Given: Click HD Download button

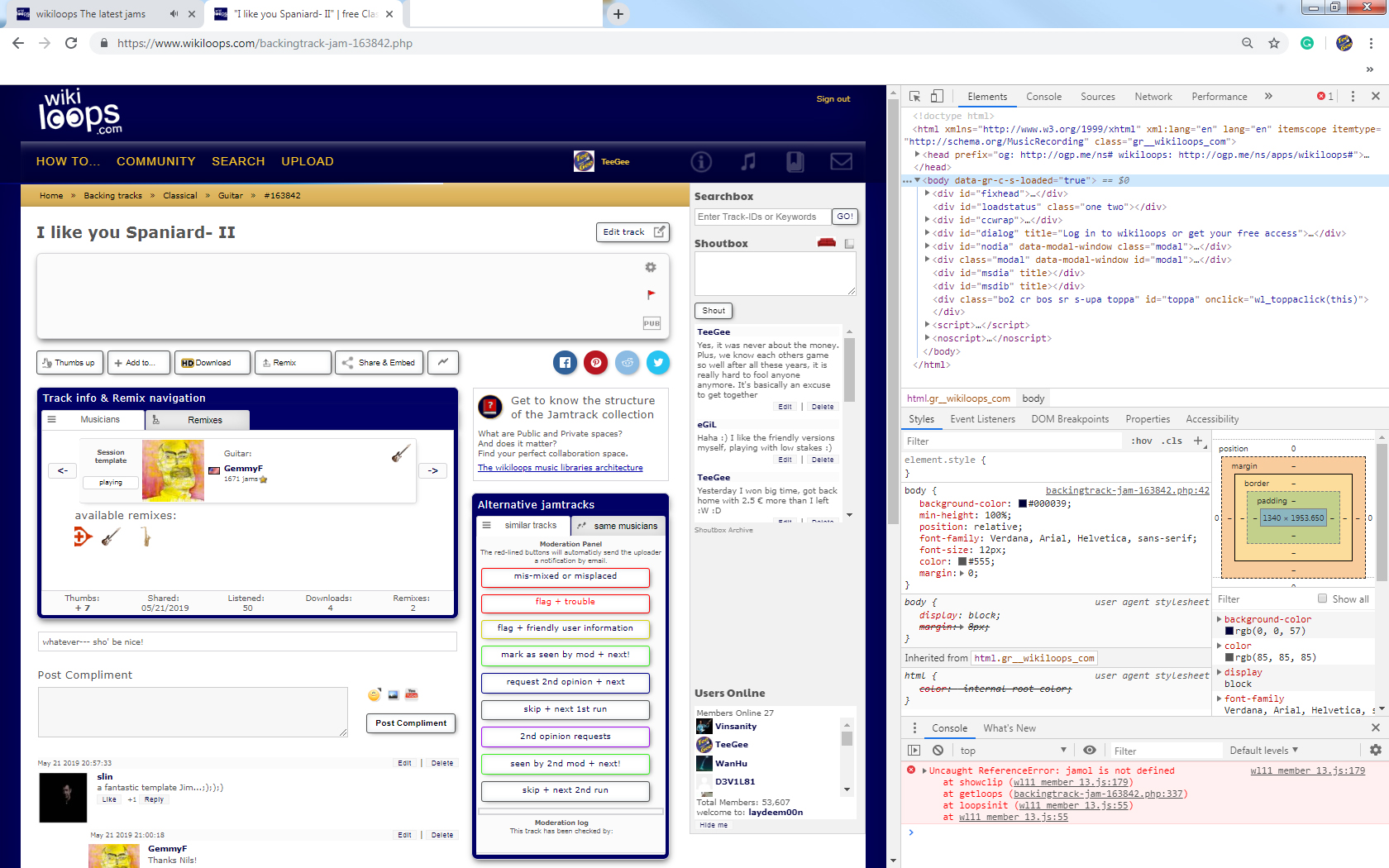Looking at the screenshot, I should click(x=212, y=362).
